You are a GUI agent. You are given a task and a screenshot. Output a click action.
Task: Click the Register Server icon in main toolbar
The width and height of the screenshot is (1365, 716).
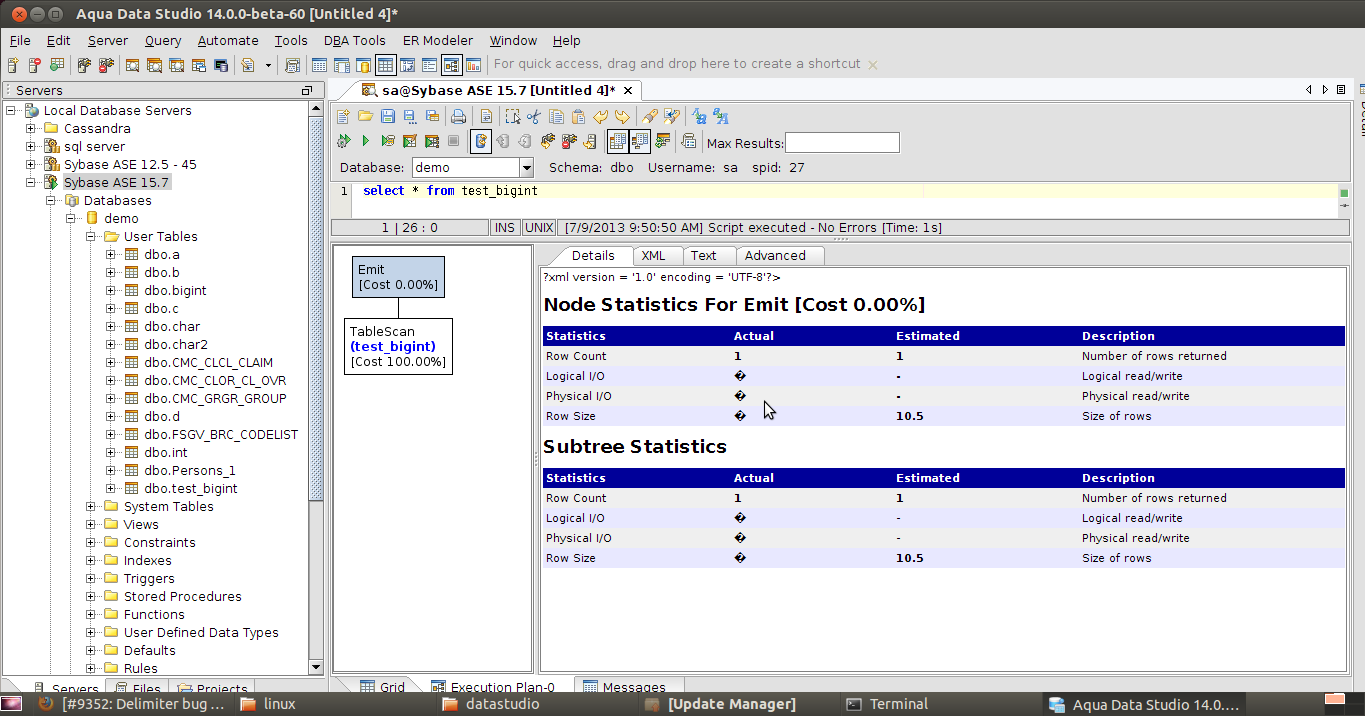13,65
